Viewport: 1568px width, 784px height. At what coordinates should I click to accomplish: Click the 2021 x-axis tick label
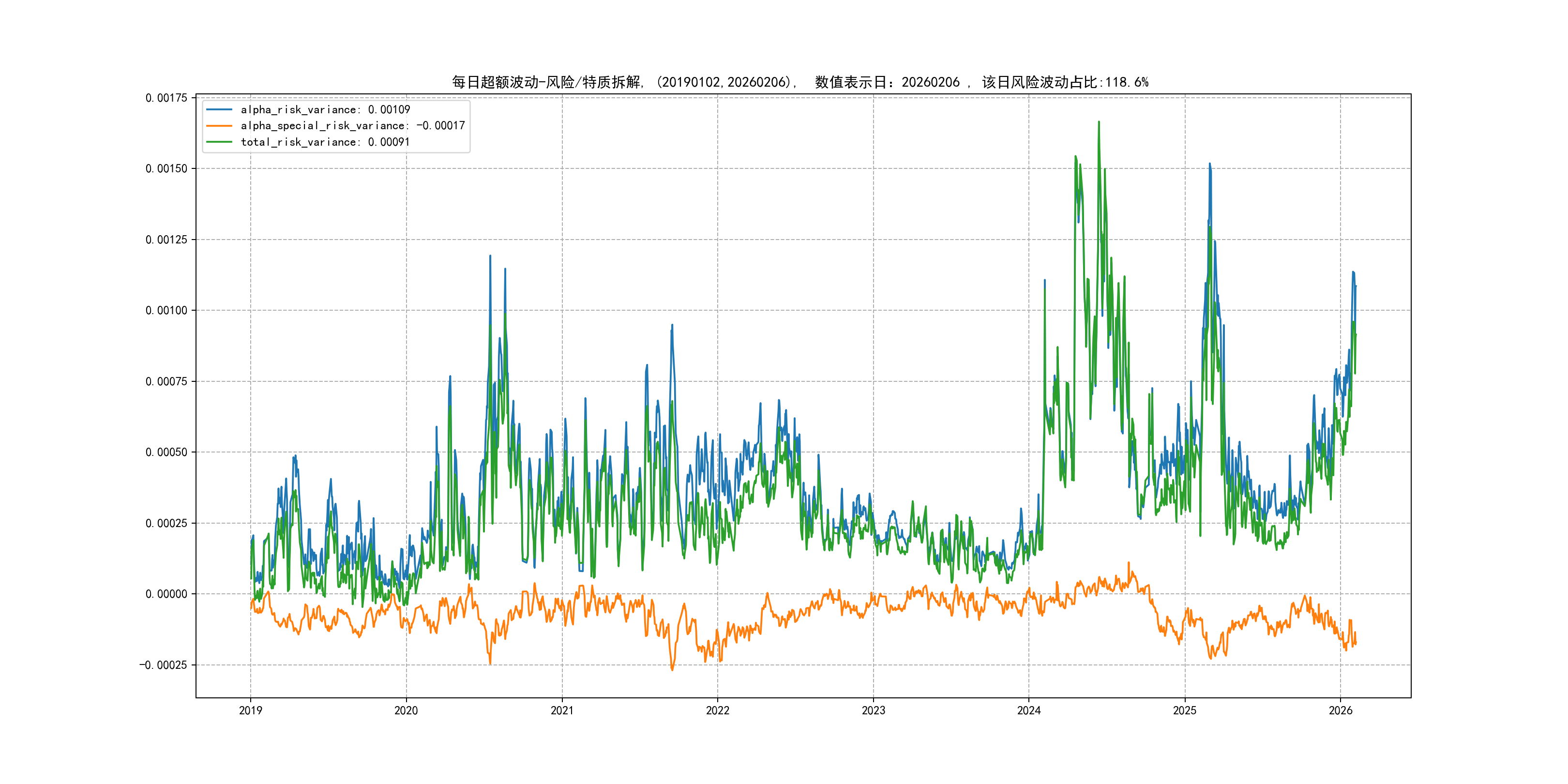coord(562,710)
